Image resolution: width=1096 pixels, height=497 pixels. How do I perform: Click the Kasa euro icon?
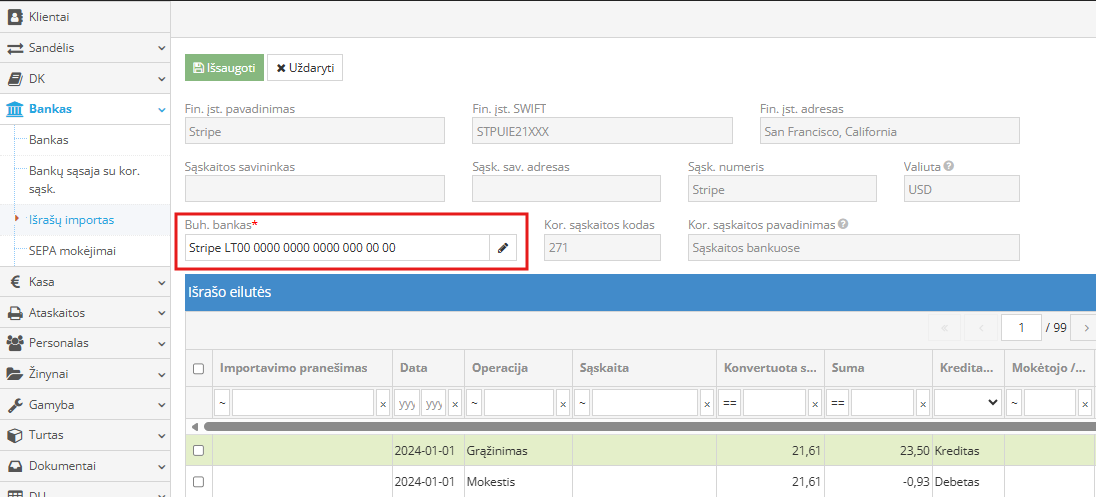[x=15, y=282]
